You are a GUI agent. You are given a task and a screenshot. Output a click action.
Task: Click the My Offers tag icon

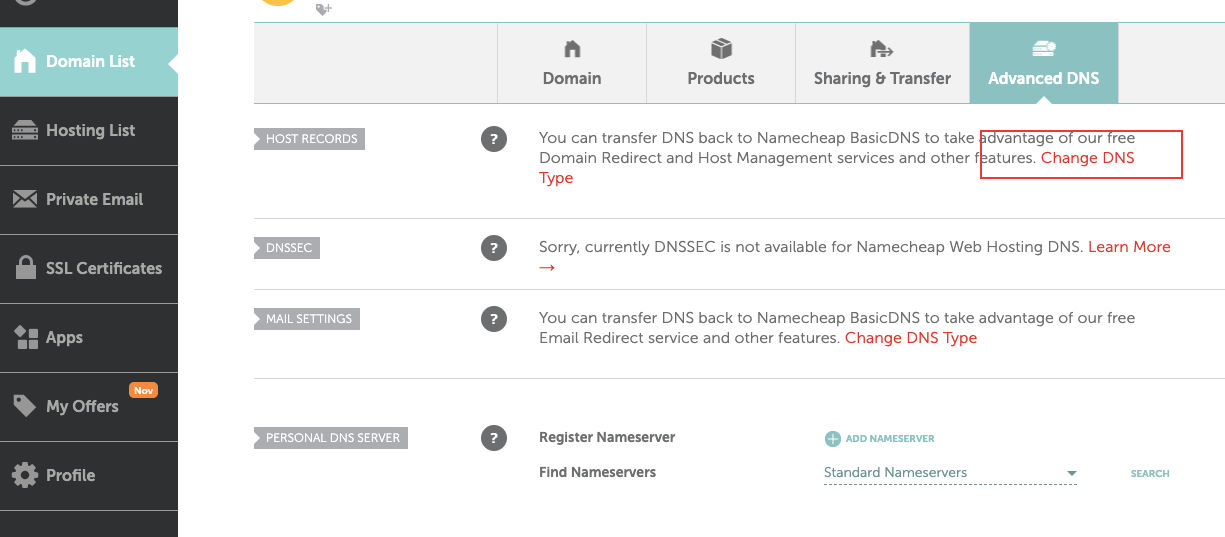25,406
